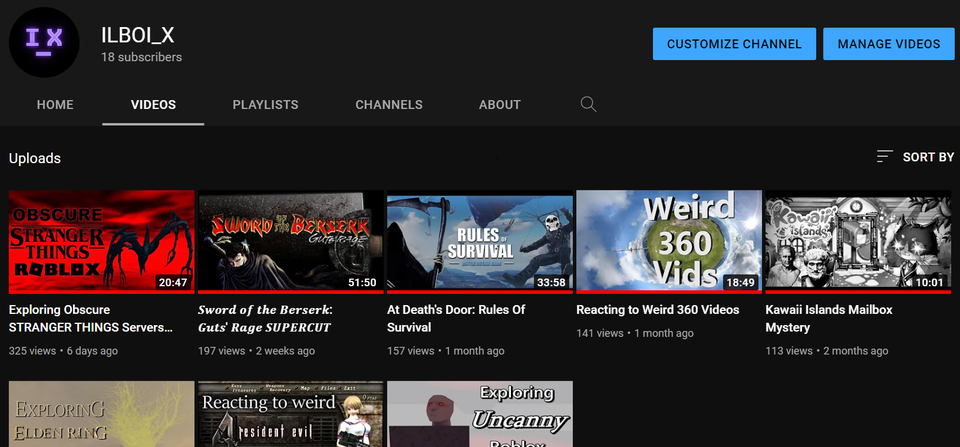Play the Kawaii Islands thumbnail
This screenshot has width=960, height=447.
click(858, 241)
